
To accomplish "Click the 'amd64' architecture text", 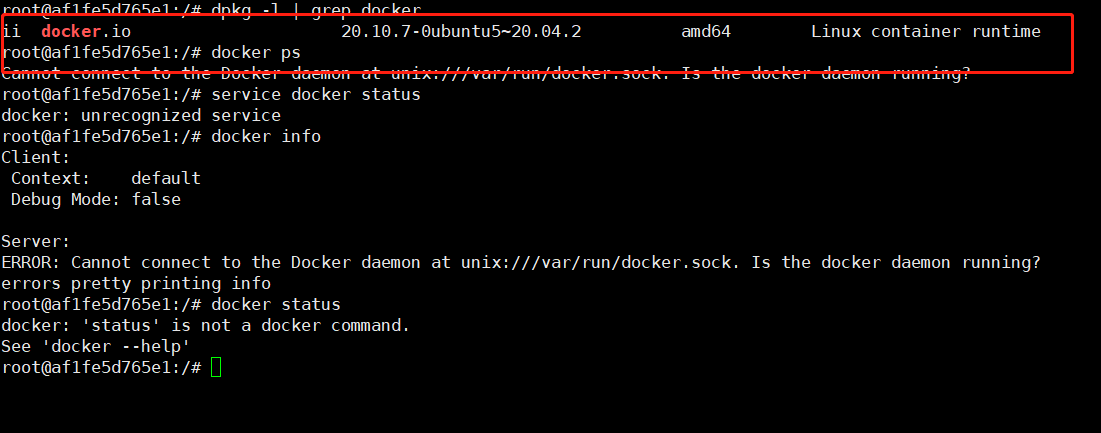I will click(x=706, y=32).
